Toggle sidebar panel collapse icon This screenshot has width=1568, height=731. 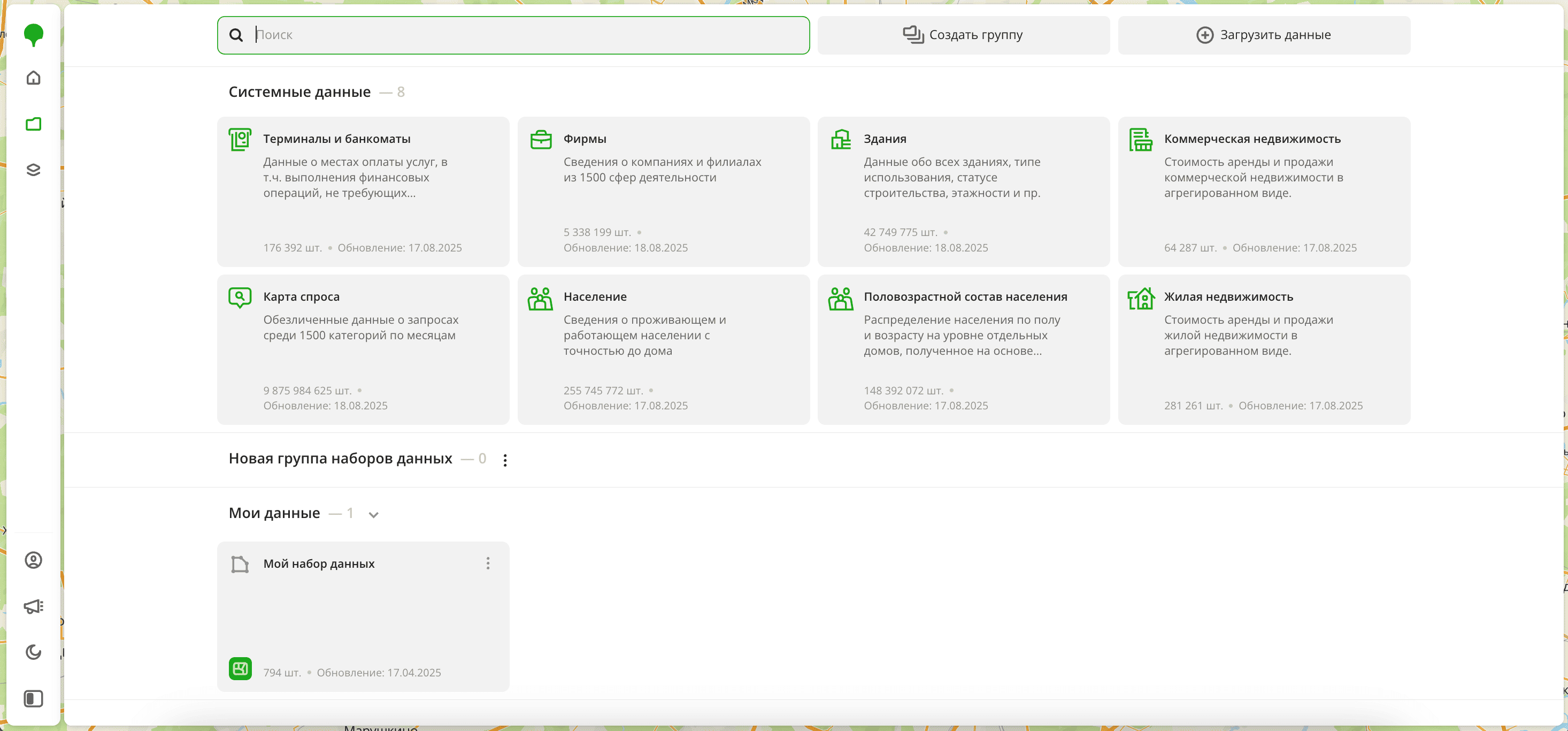coord(34,699)
